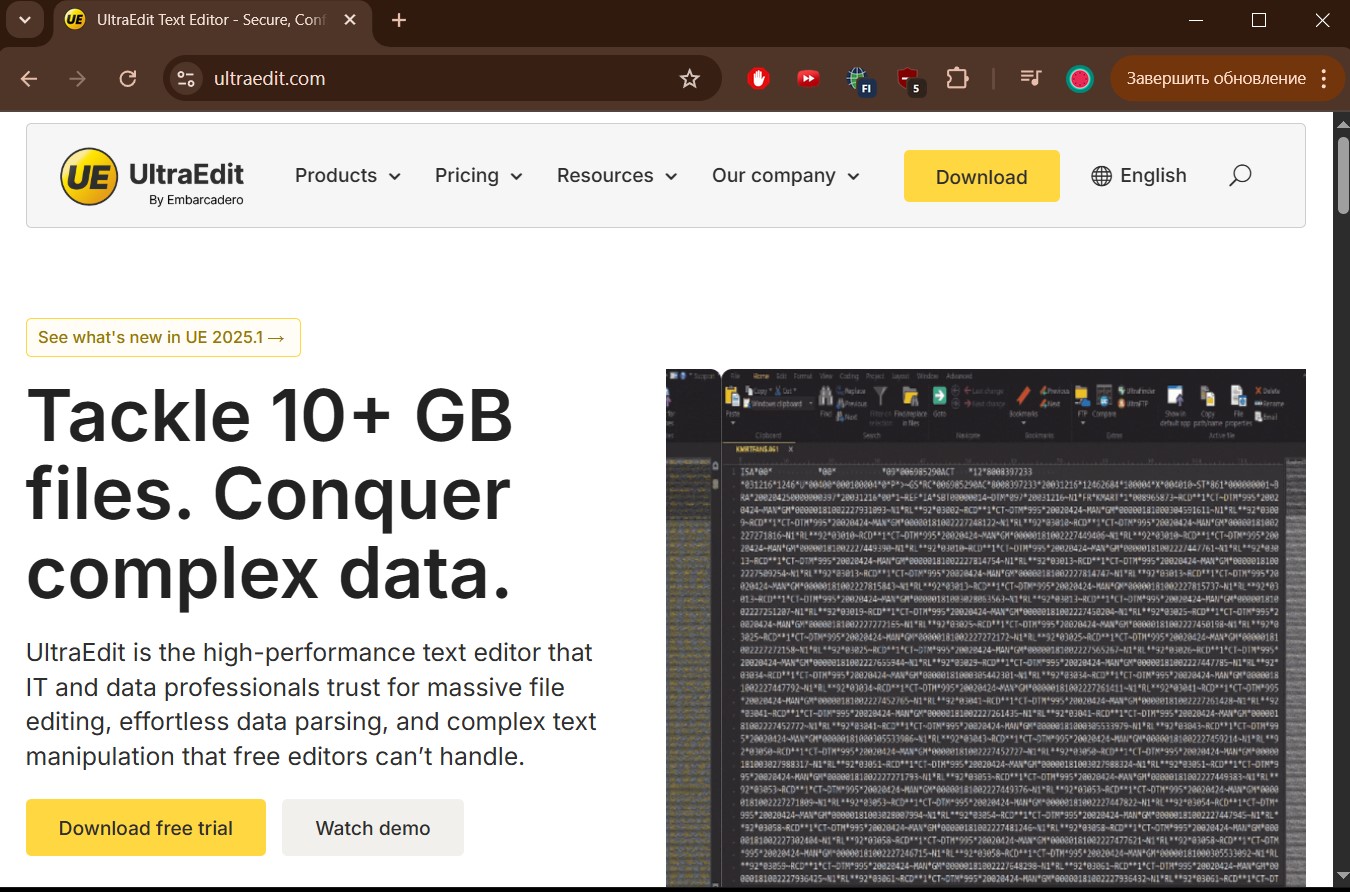This screenshot has width=1350, height=892.
Task: Open the red fast-forward video extension
Action: point(808,78)
